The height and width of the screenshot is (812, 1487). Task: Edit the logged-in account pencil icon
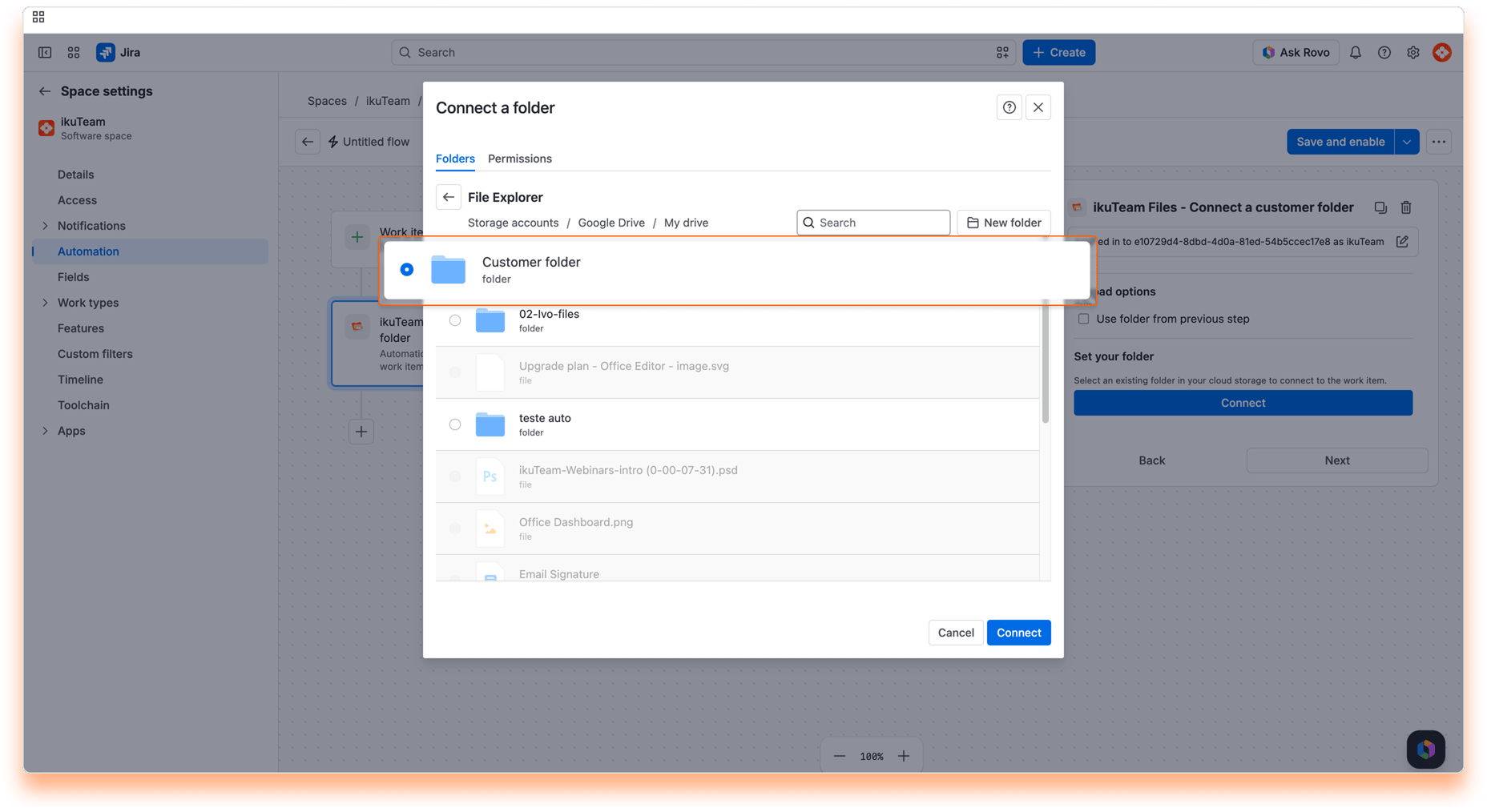coord(1402,242)
